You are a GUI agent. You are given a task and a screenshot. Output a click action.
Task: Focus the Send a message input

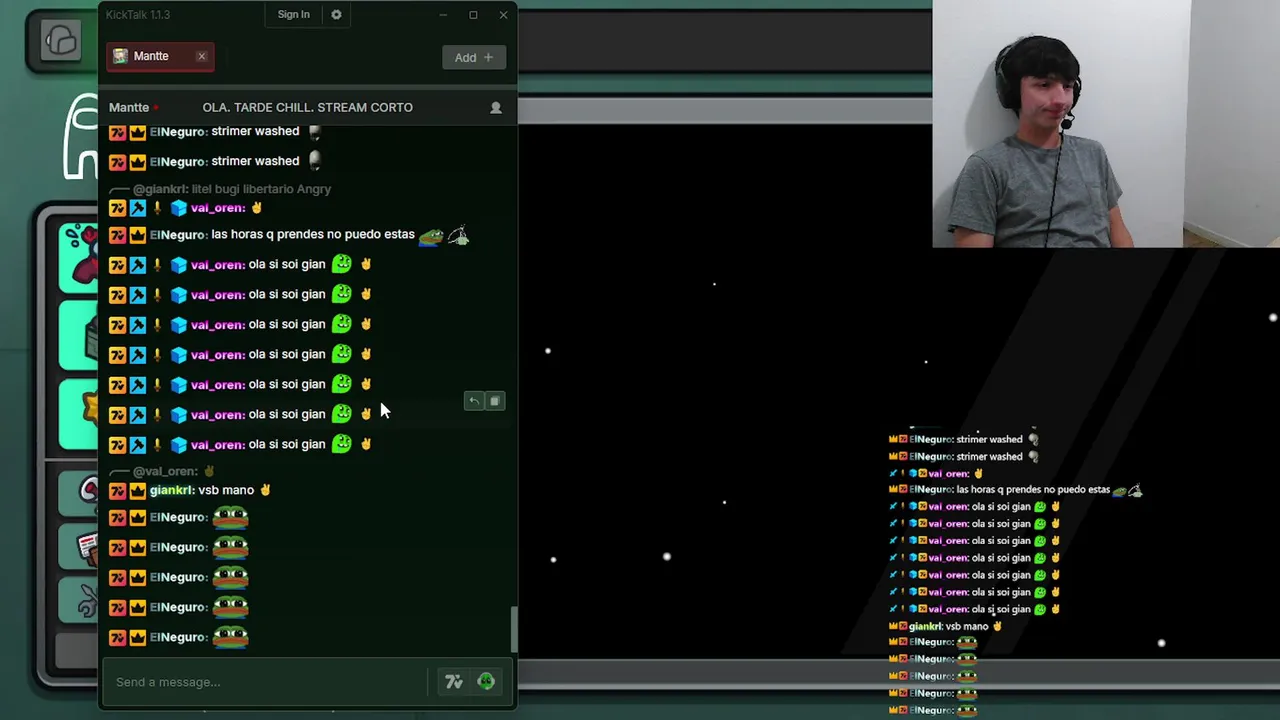click(x=267, y=682)
